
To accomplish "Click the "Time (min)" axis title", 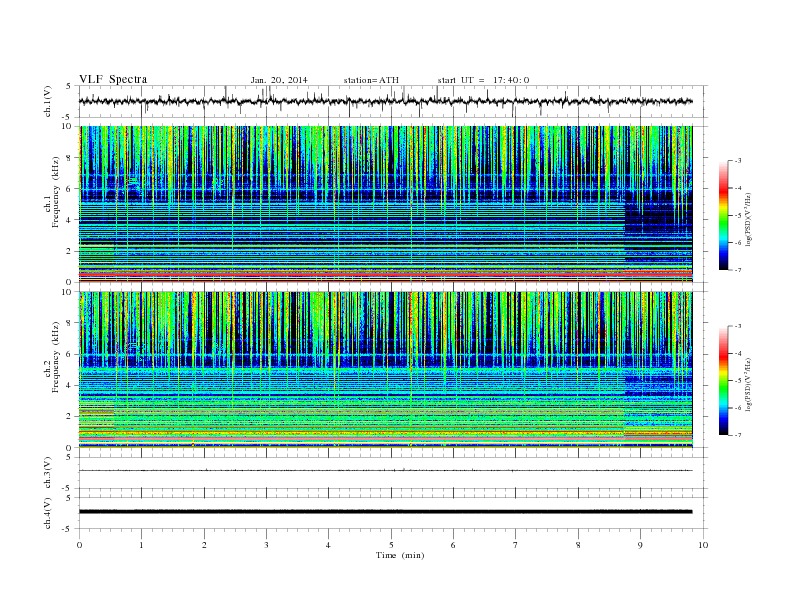I will point(400,555).
